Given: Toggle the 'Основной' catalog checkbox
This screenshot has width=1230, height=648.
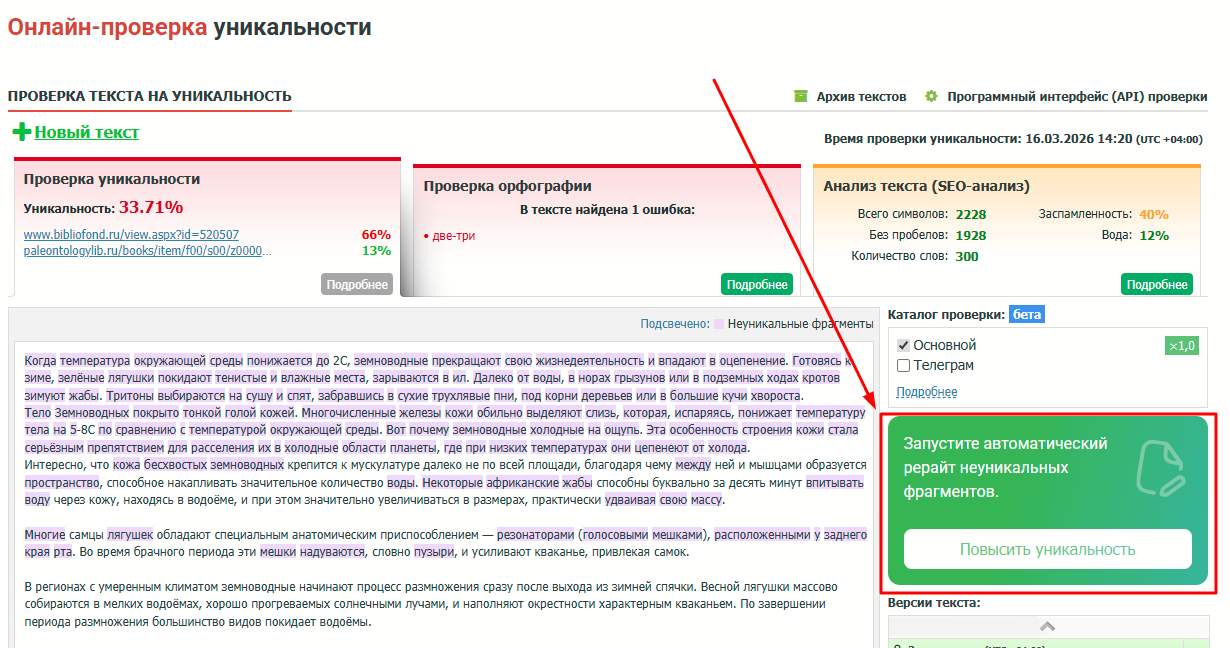Looking at the screenshot, I should pos(903,345).
